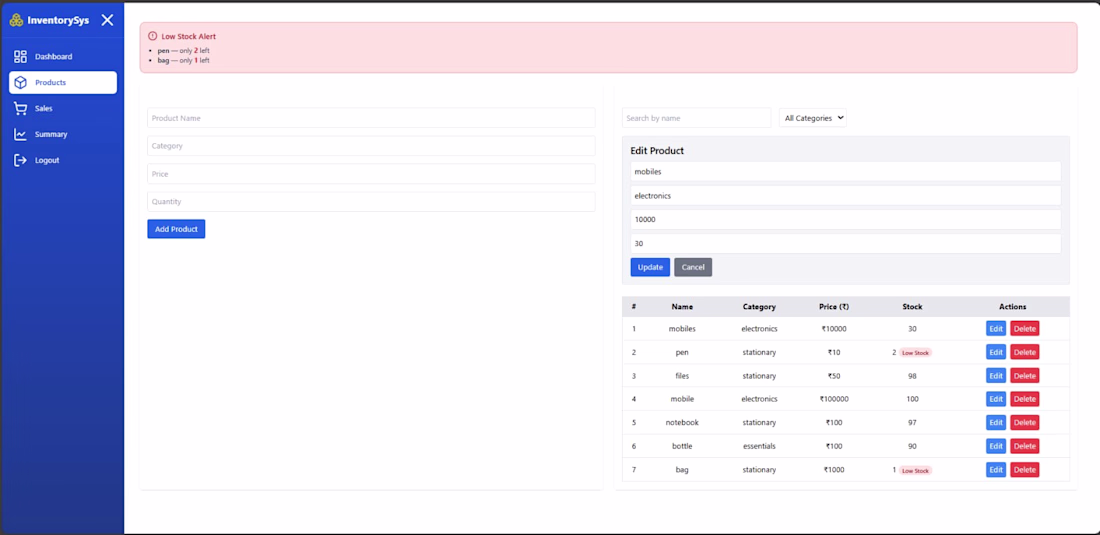
Task: Edit the mobiles row
Action: tap(996, 329)
